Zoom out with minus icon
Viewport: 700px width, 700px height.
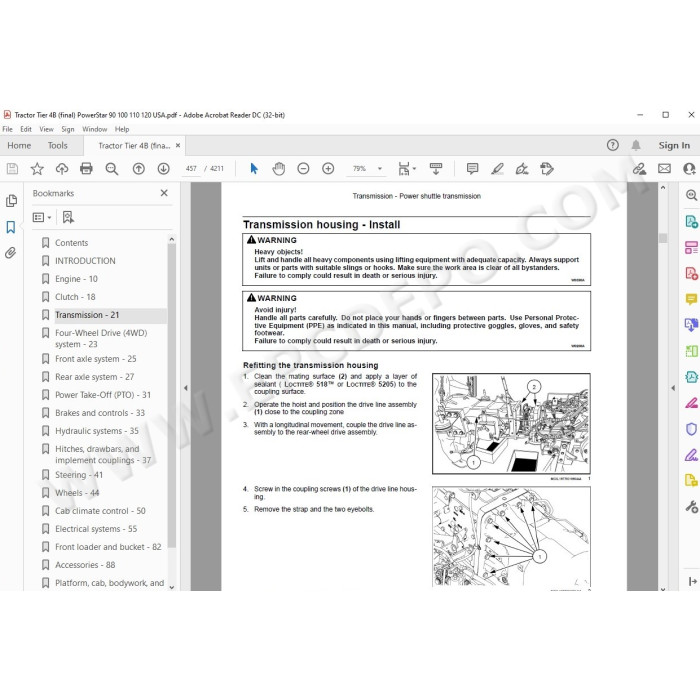304,169
